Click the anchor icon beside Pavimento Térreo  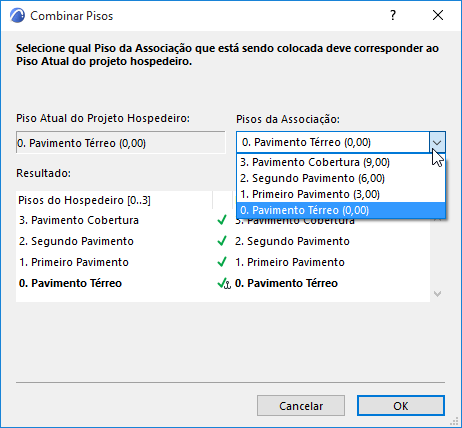[x=227, y=284]
